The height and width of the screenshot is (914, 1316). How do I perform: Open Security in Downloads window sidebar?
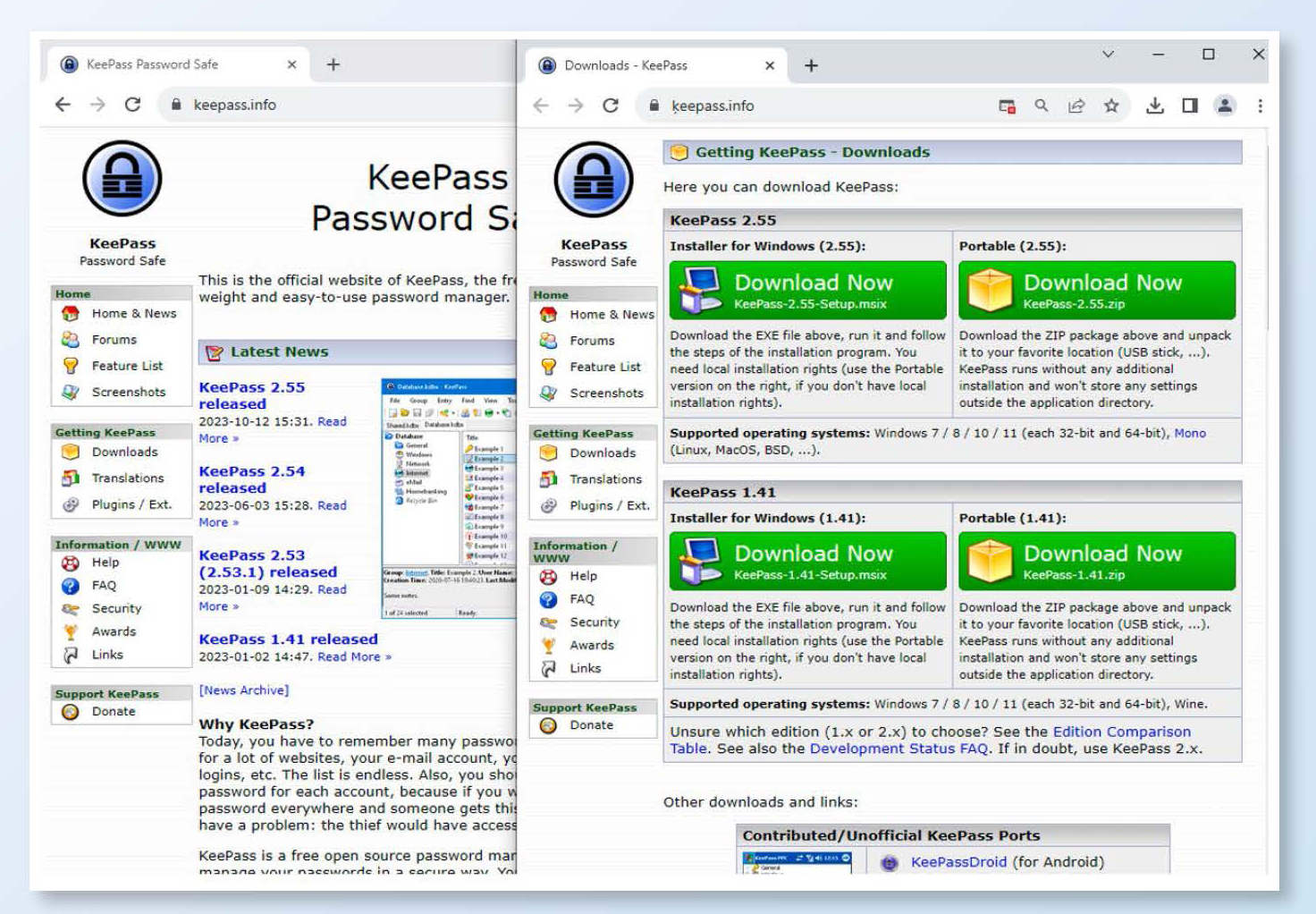pyautogui.click(x=595, y=622)
